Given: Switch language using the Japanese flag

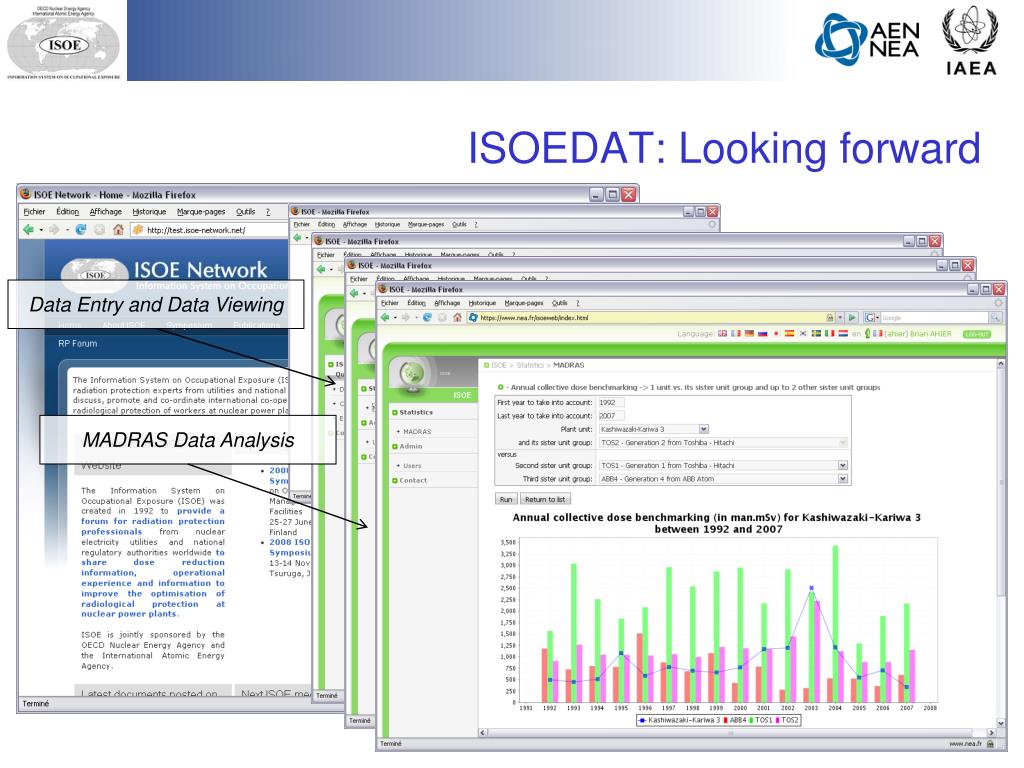Looking at the screenshot, I should pos(776,334).
